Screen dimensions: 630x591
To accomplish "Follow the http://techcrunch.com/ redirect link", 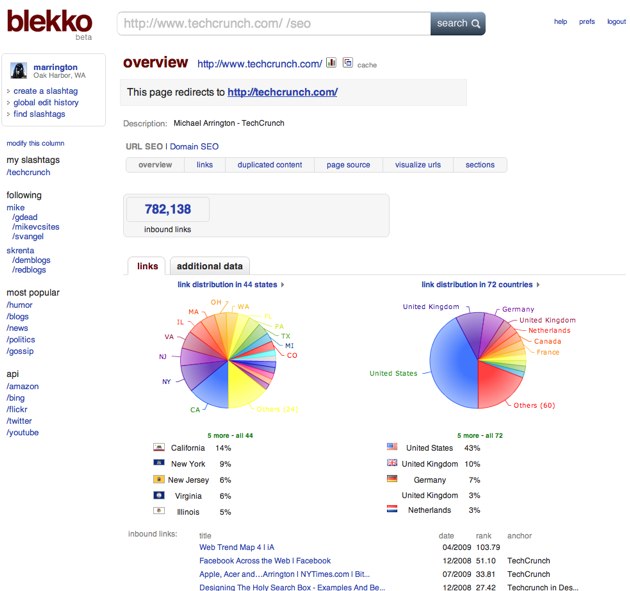I will click(282, 92).
